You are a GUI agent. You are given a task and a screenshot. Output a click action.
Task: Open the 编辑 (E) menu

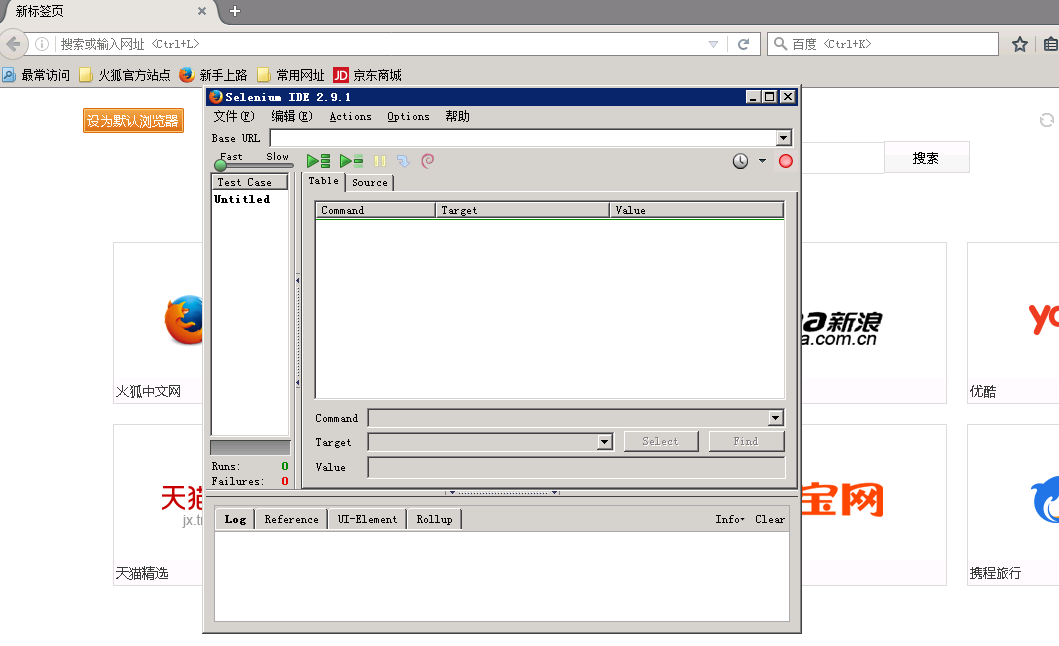pos(292,116)
